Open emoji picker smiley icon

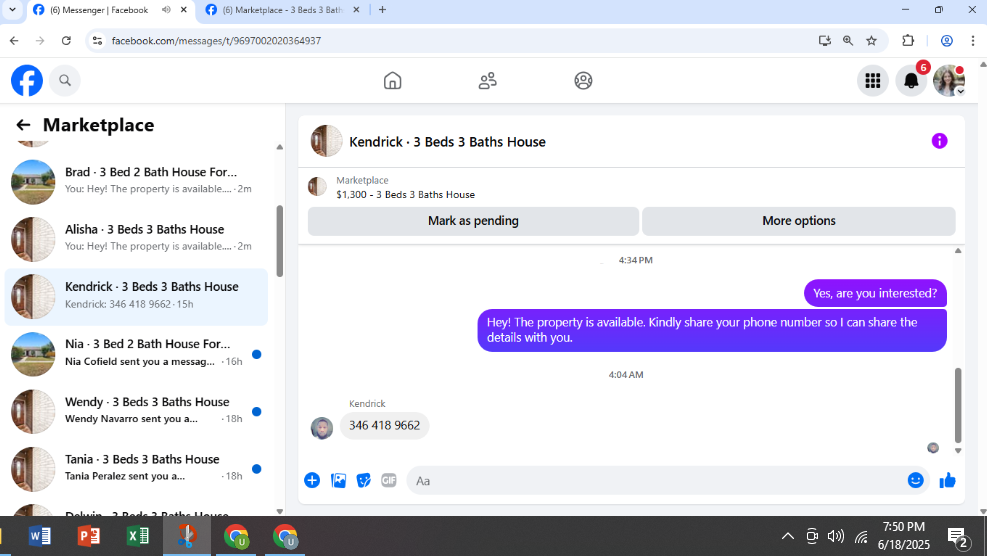click(915, 480)
